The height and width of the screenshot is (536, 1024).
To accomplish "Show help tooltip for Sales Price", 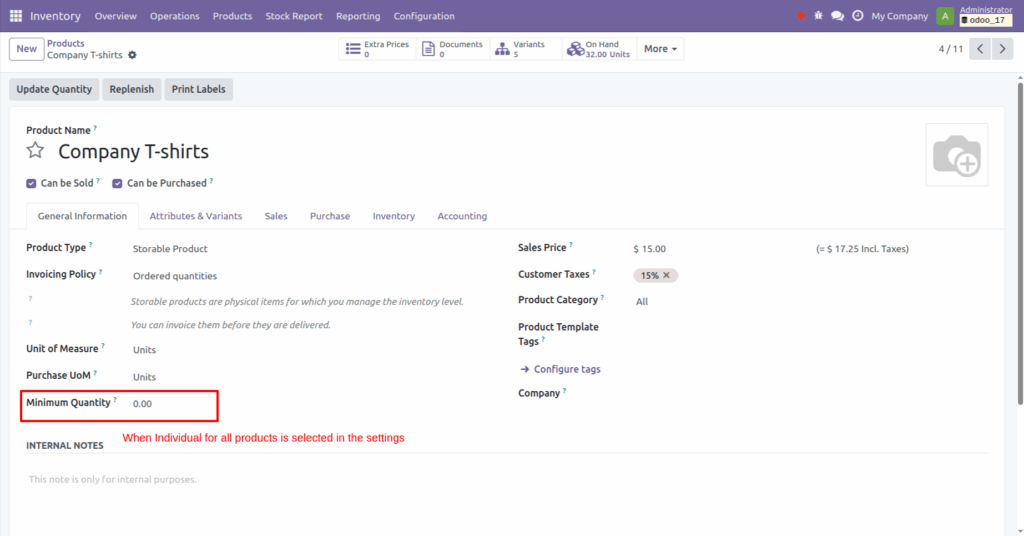I will tap(571, 245).
